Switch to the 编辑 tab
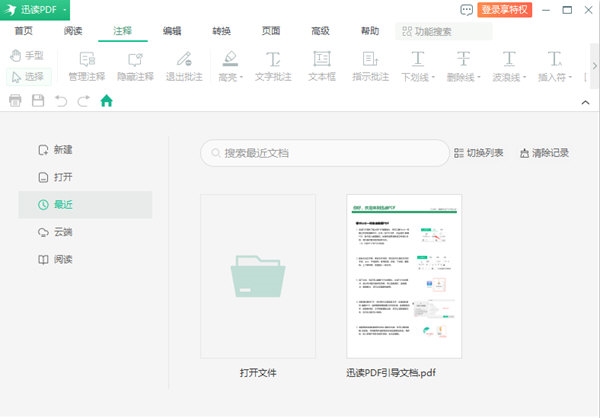This screenshot has width=600, height=418. tap(172, 31)
